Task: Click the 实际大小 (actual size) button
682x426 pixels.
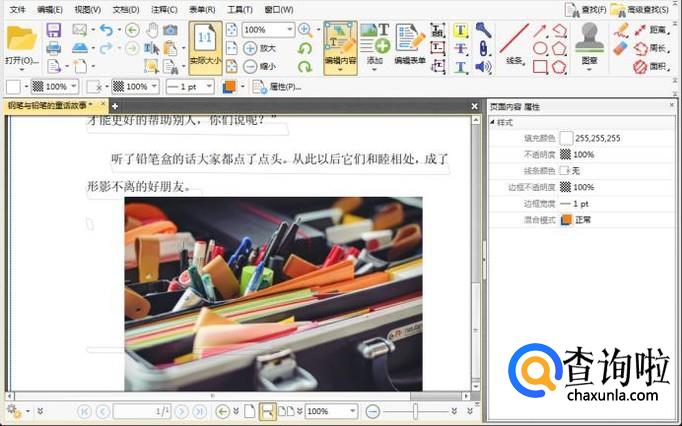Action: 205,47
